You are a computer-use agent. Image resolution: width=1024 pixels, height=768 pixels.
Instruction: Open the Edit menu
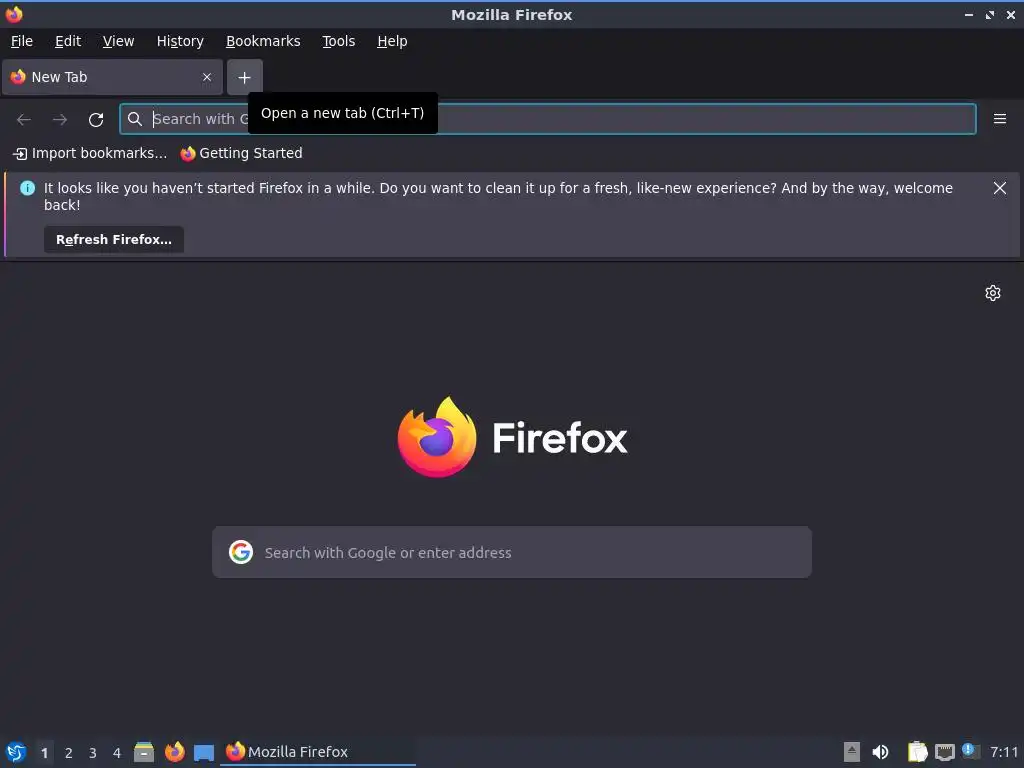pos(68,41)
